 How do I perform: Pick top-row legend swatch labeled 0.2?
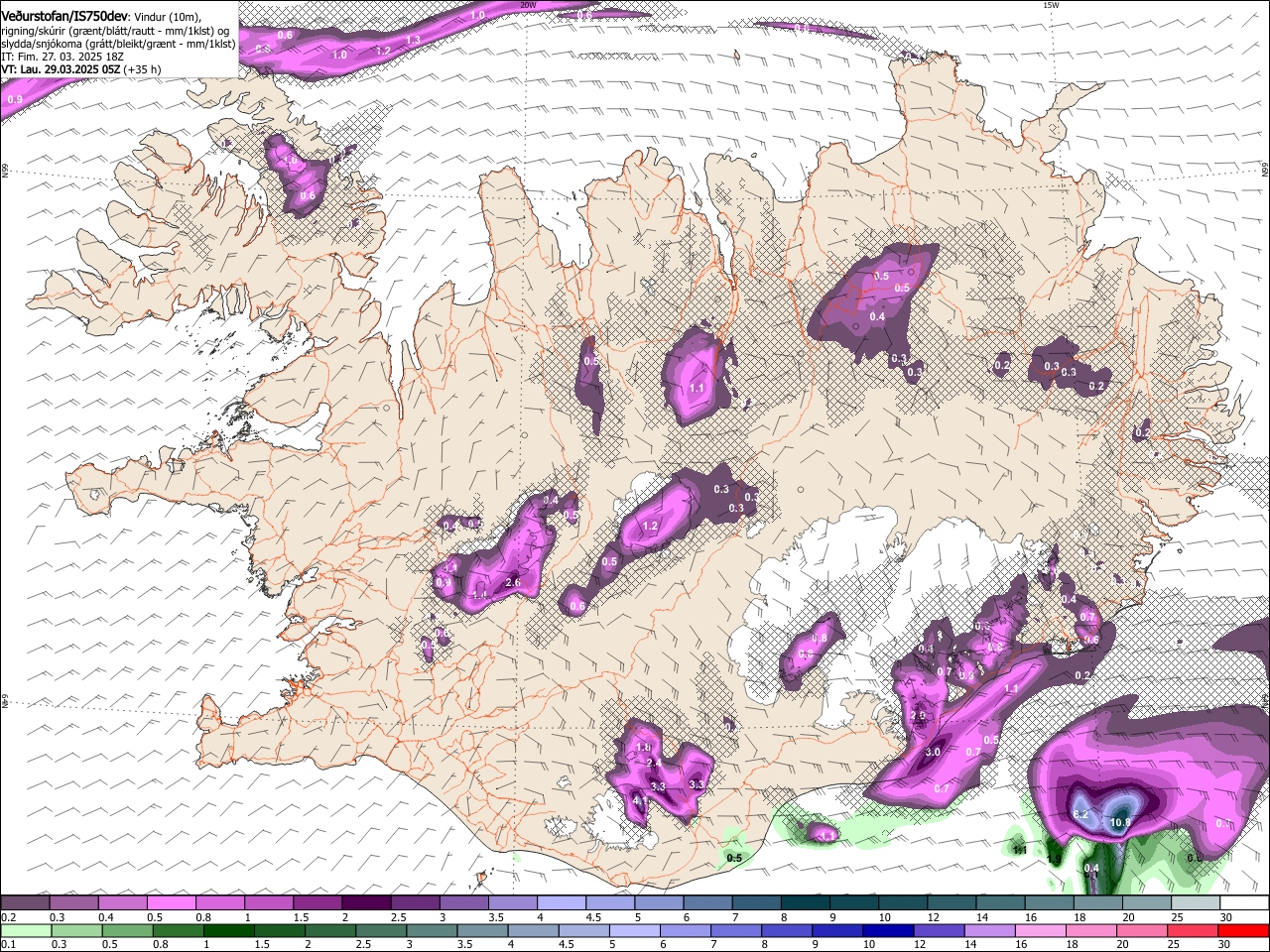coord(25,903)
